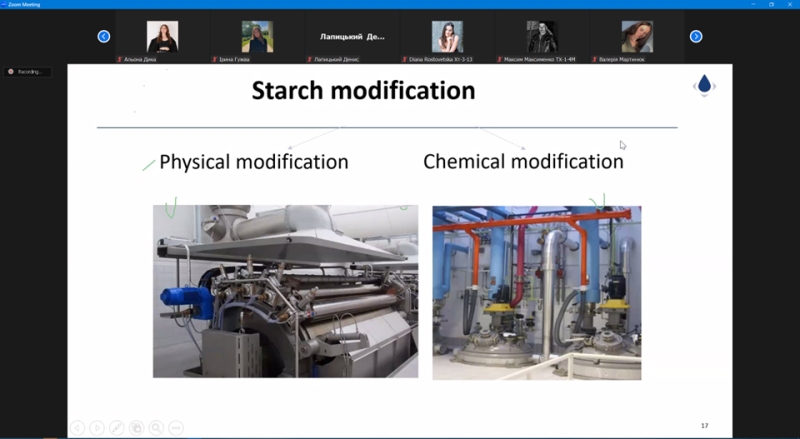Click the 'Starch modification' slide title
This screenshot has width=800, height=439.
[x=363, y=90]
